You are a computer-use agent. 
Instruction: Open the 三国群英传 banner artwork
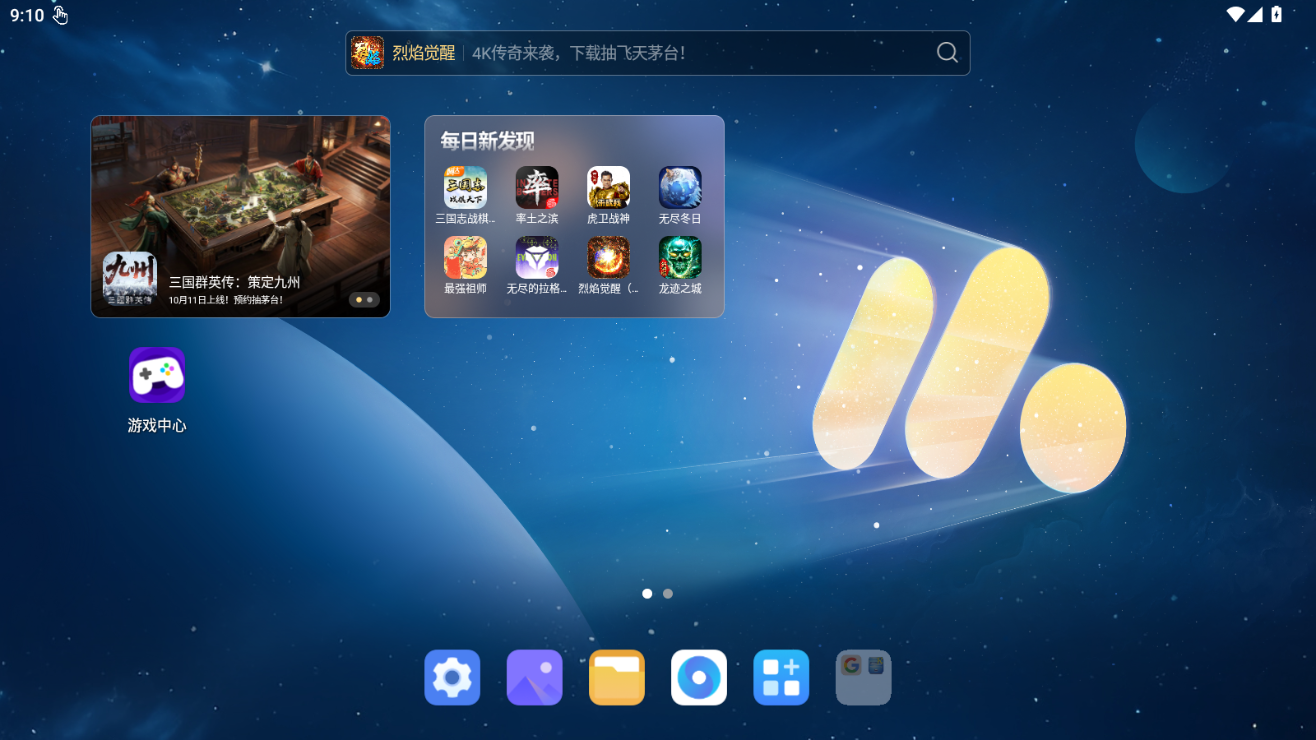click(x=241, y=216)
